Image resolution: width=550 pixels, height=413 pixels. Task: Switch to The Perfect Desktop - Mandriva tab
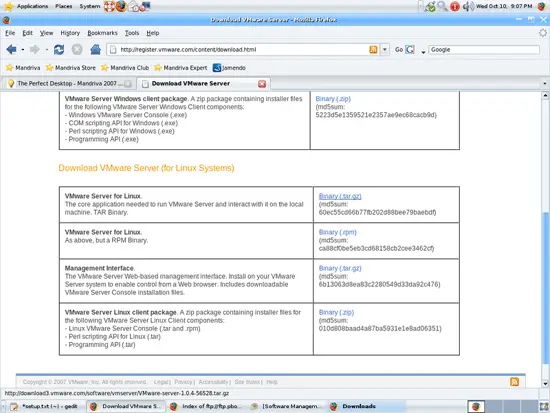pos(68,84)
